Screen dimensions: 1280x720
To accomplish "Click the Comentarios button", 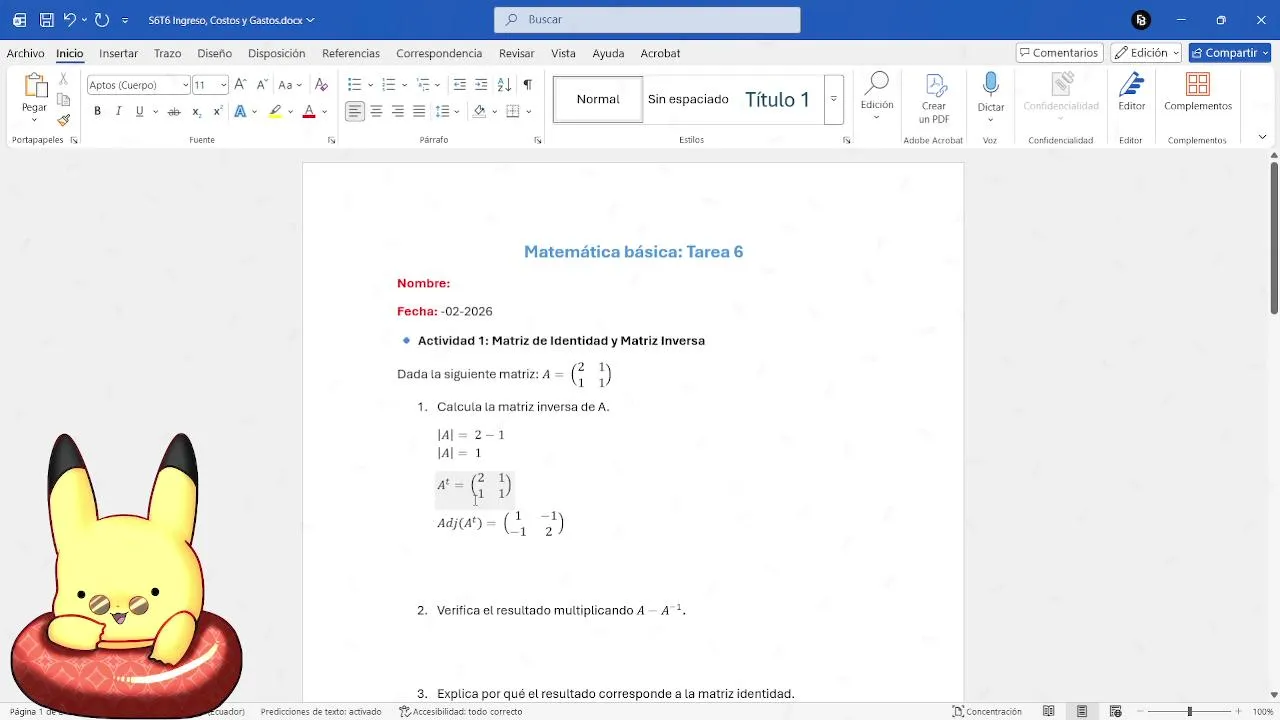I will click(1059, 53).
